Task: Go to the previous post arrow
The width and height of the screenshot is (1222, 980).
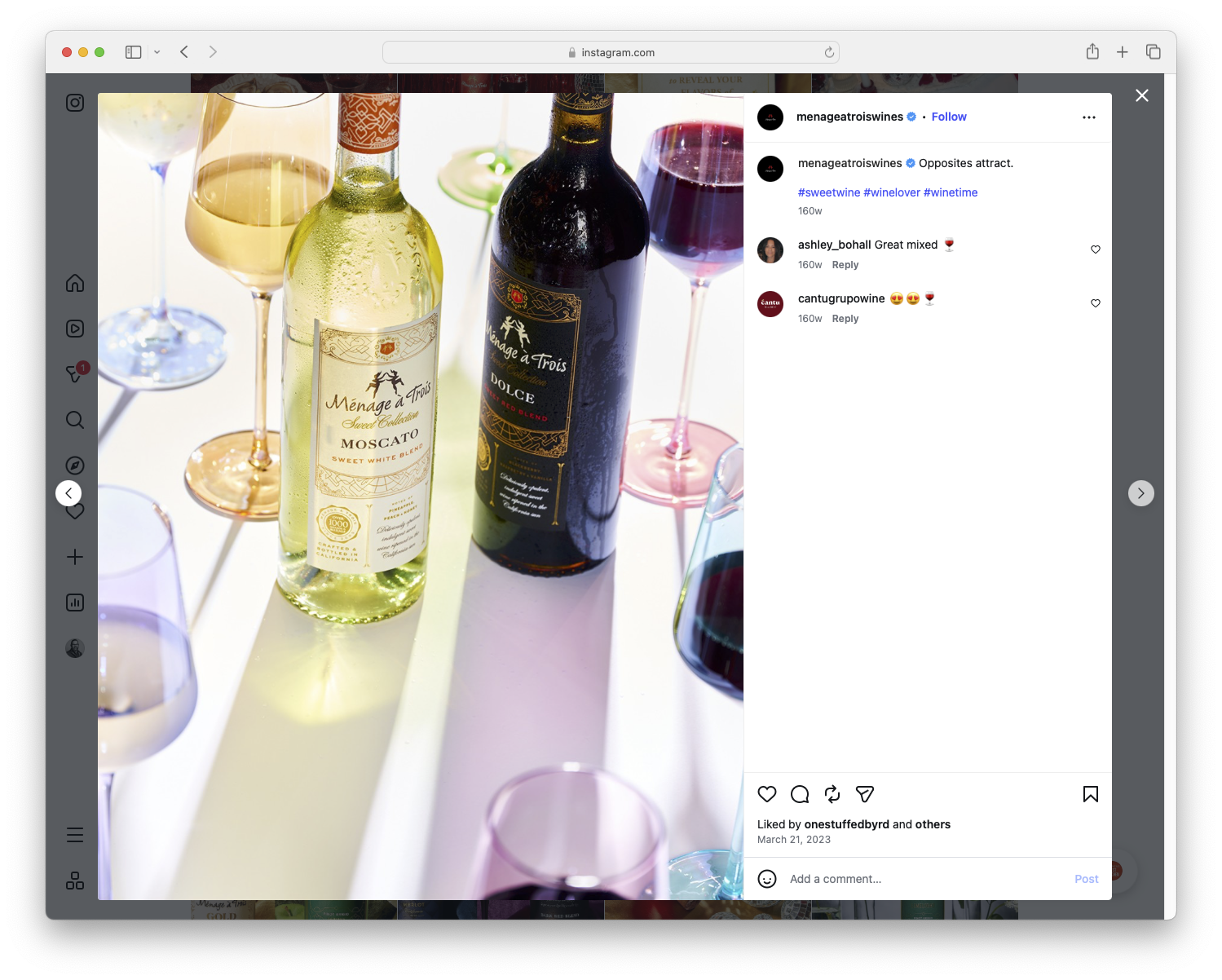Action: tap(68, 493)
